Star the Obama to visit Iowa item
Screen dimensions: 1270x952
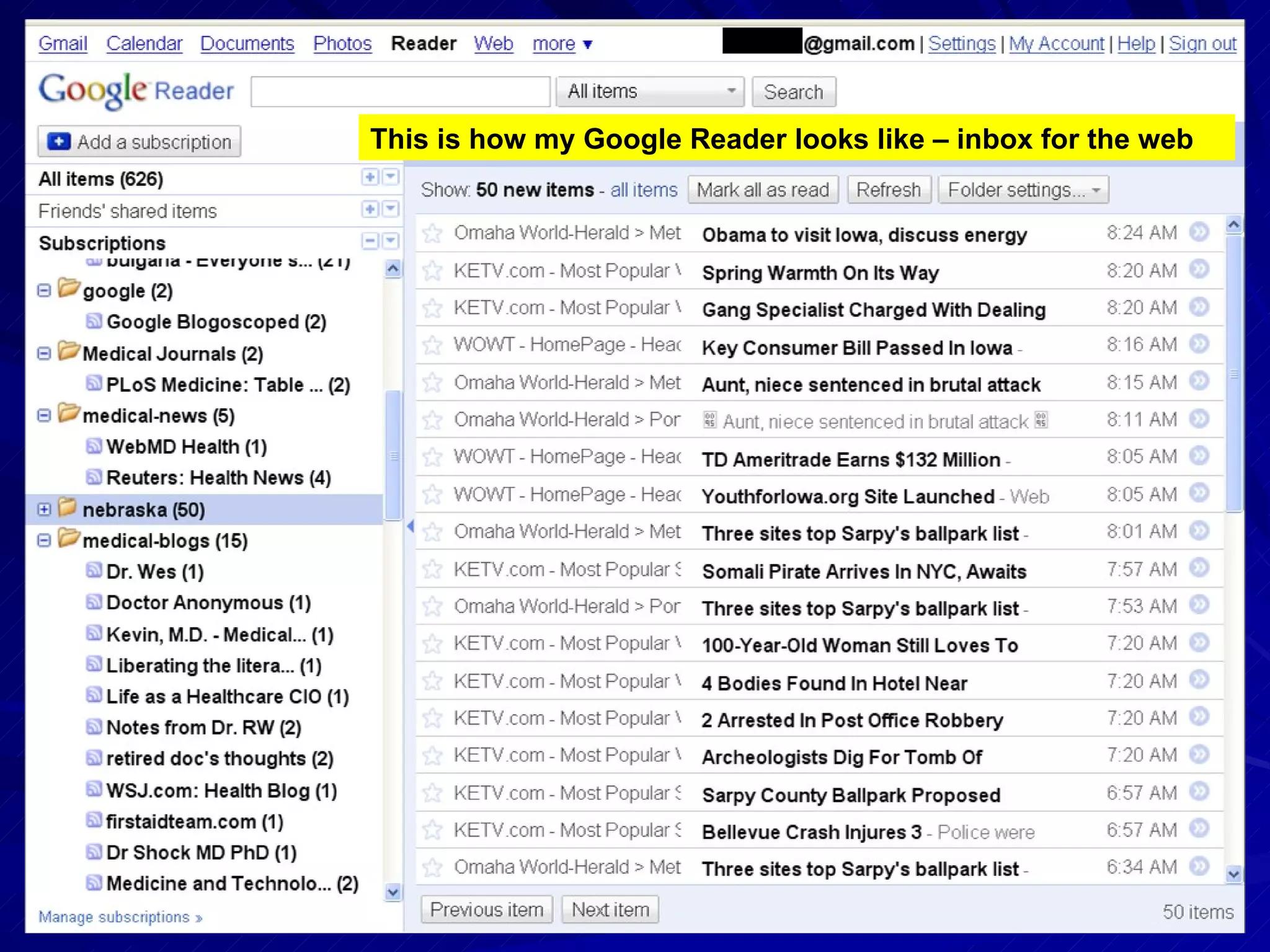(432, 234)
